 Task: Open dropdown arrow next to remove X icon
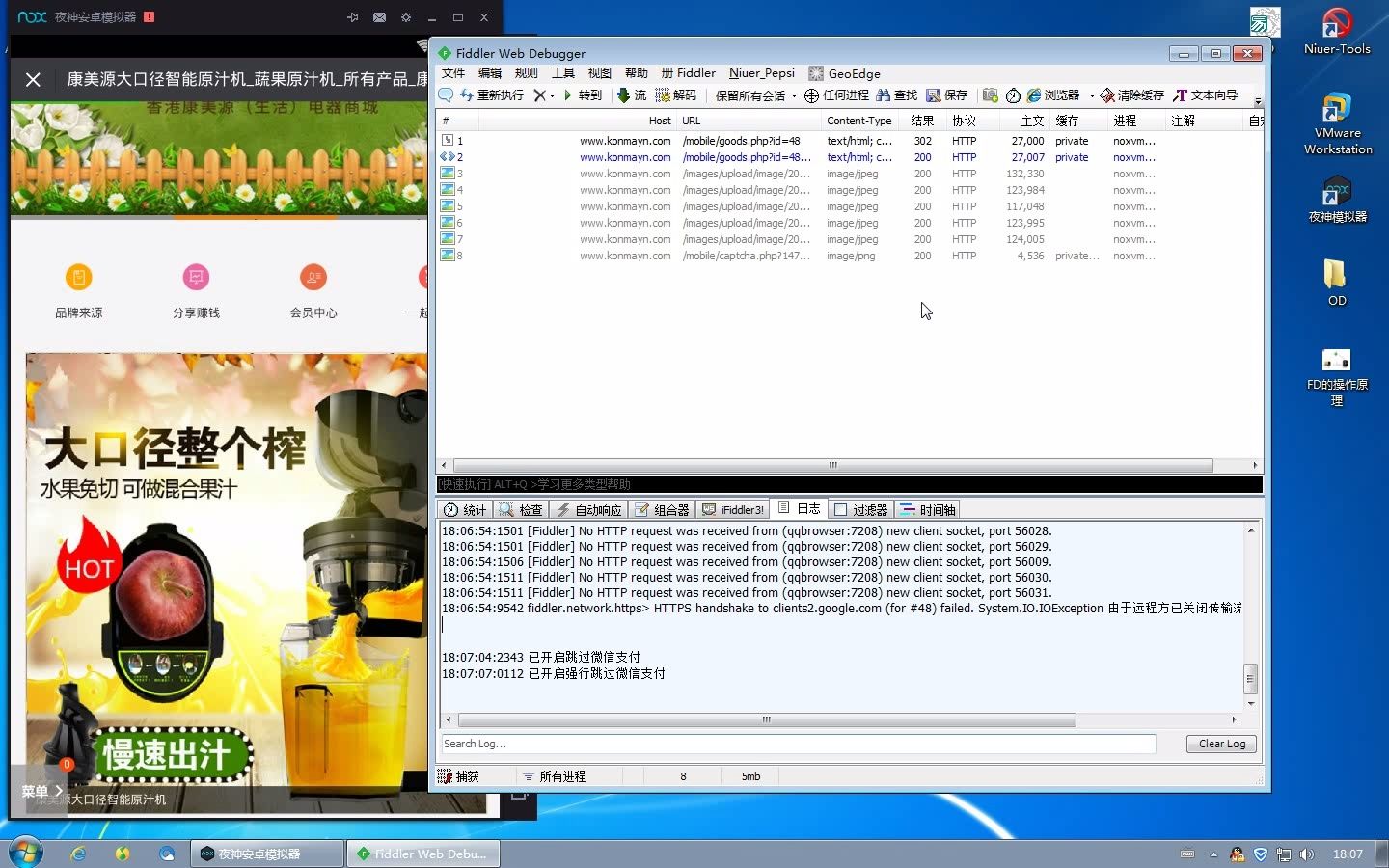tap(552, 95)
